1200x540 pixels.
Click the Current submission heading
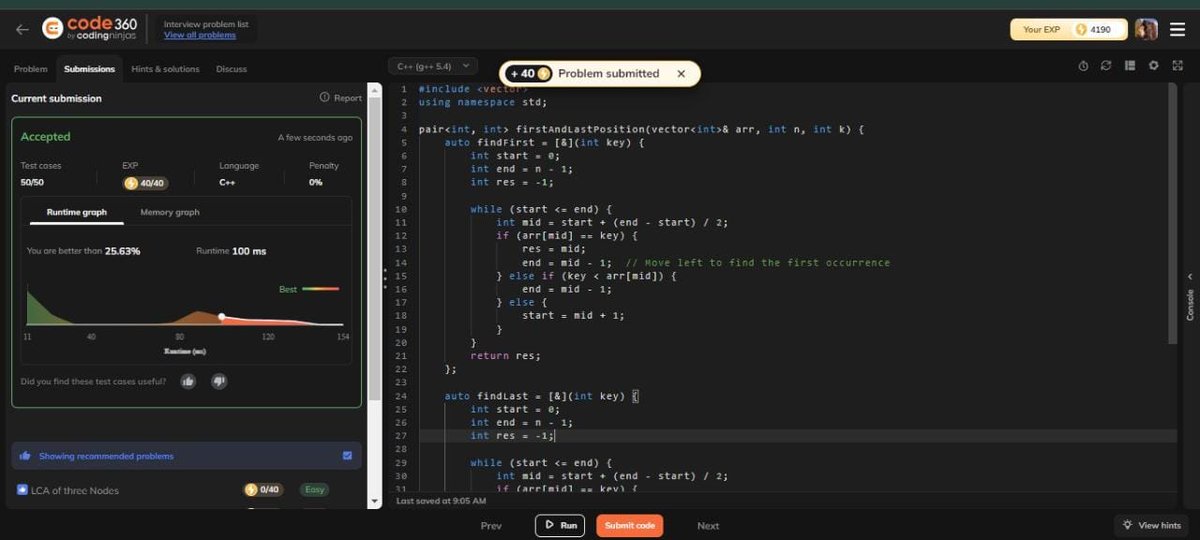point(56,98)
